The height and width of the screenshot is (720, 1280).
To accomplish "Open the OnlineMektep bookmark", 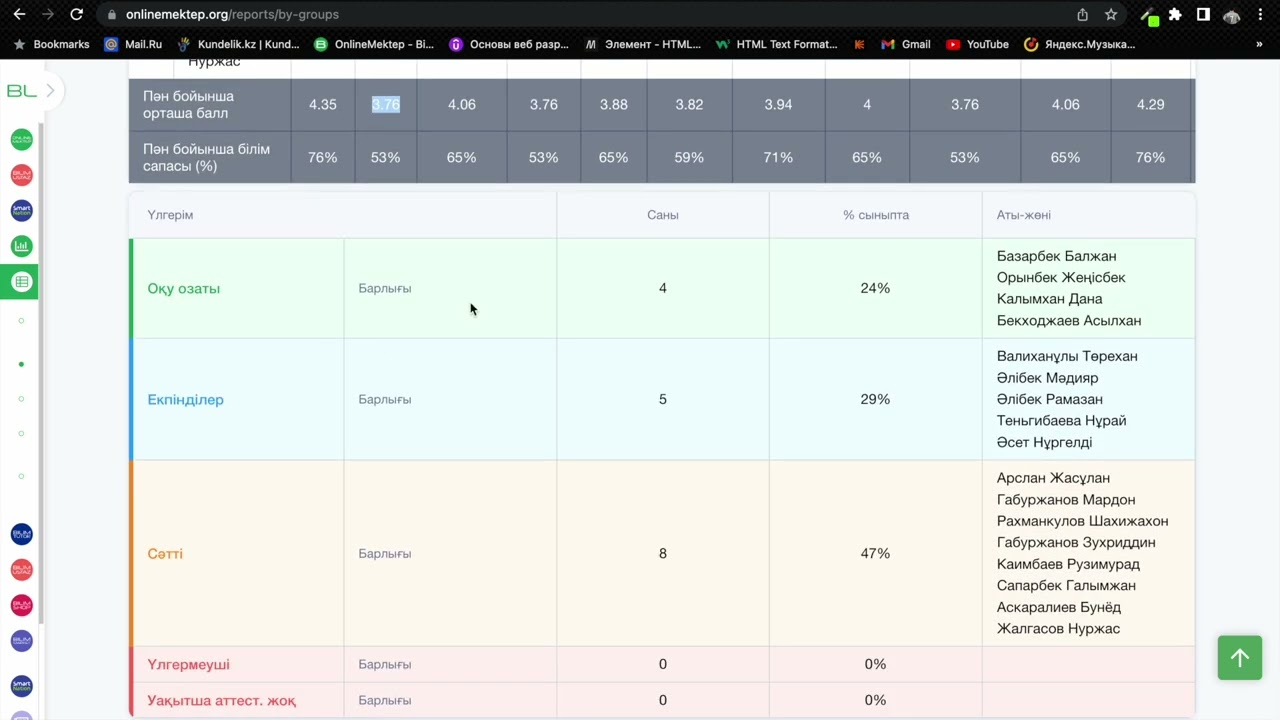I will coord(374,44).
